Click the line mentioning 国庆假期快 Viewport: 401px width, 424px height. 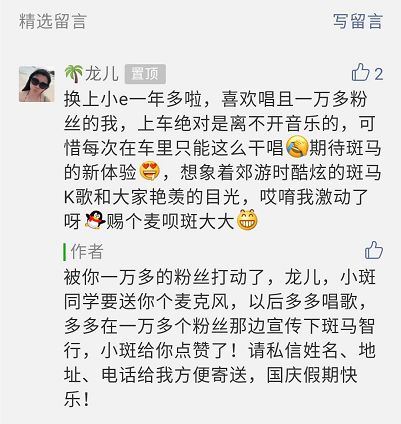point(211,375)
